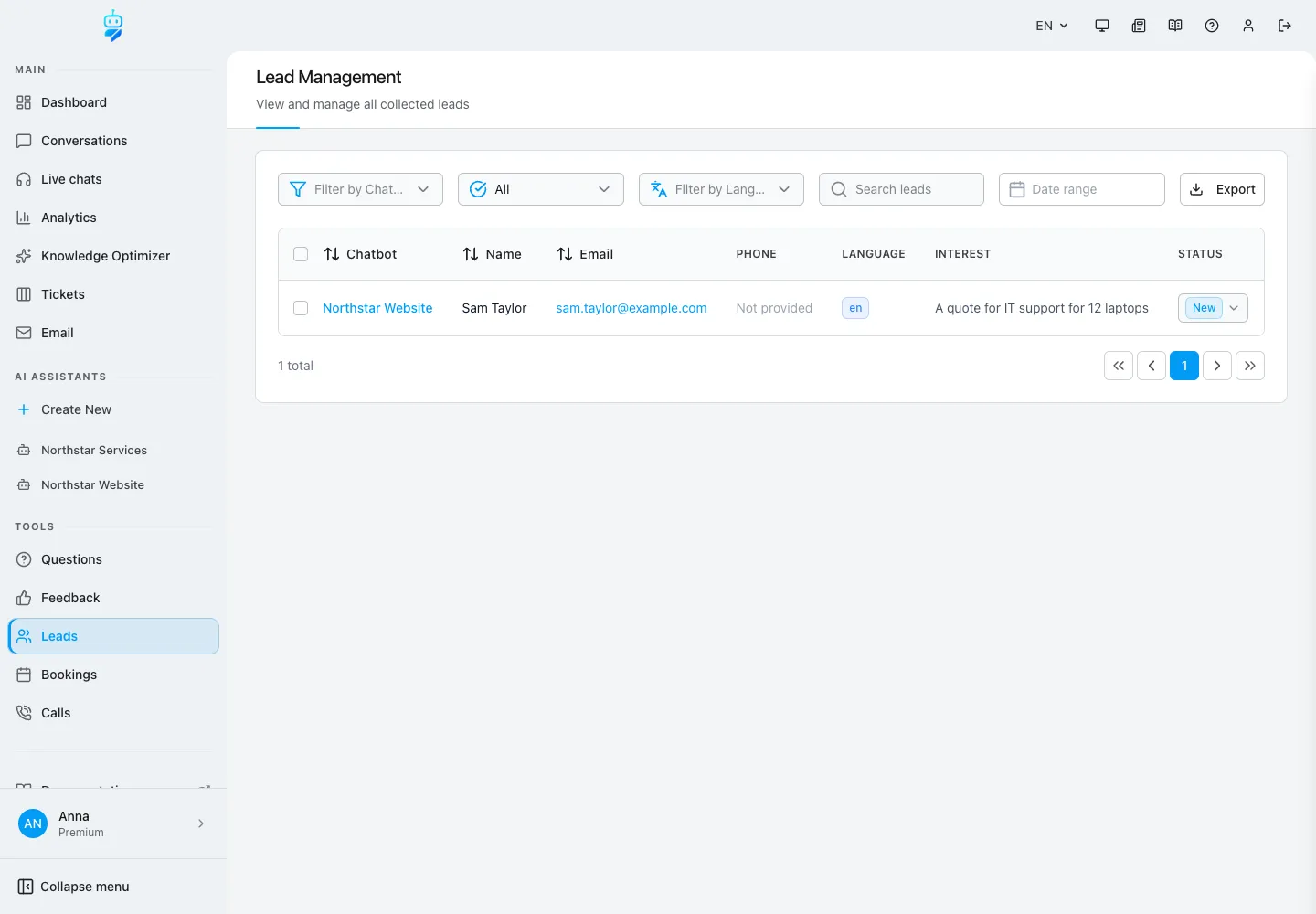Screen dimensions: 1316x914
Task: Select page 1 in pagination
Action: 1184,366
